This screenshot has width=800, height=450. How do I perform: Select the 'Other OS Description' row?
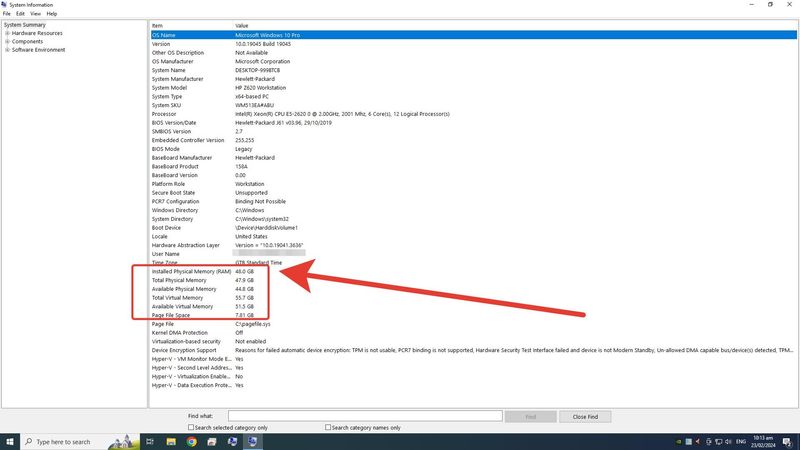click(473, 53)
